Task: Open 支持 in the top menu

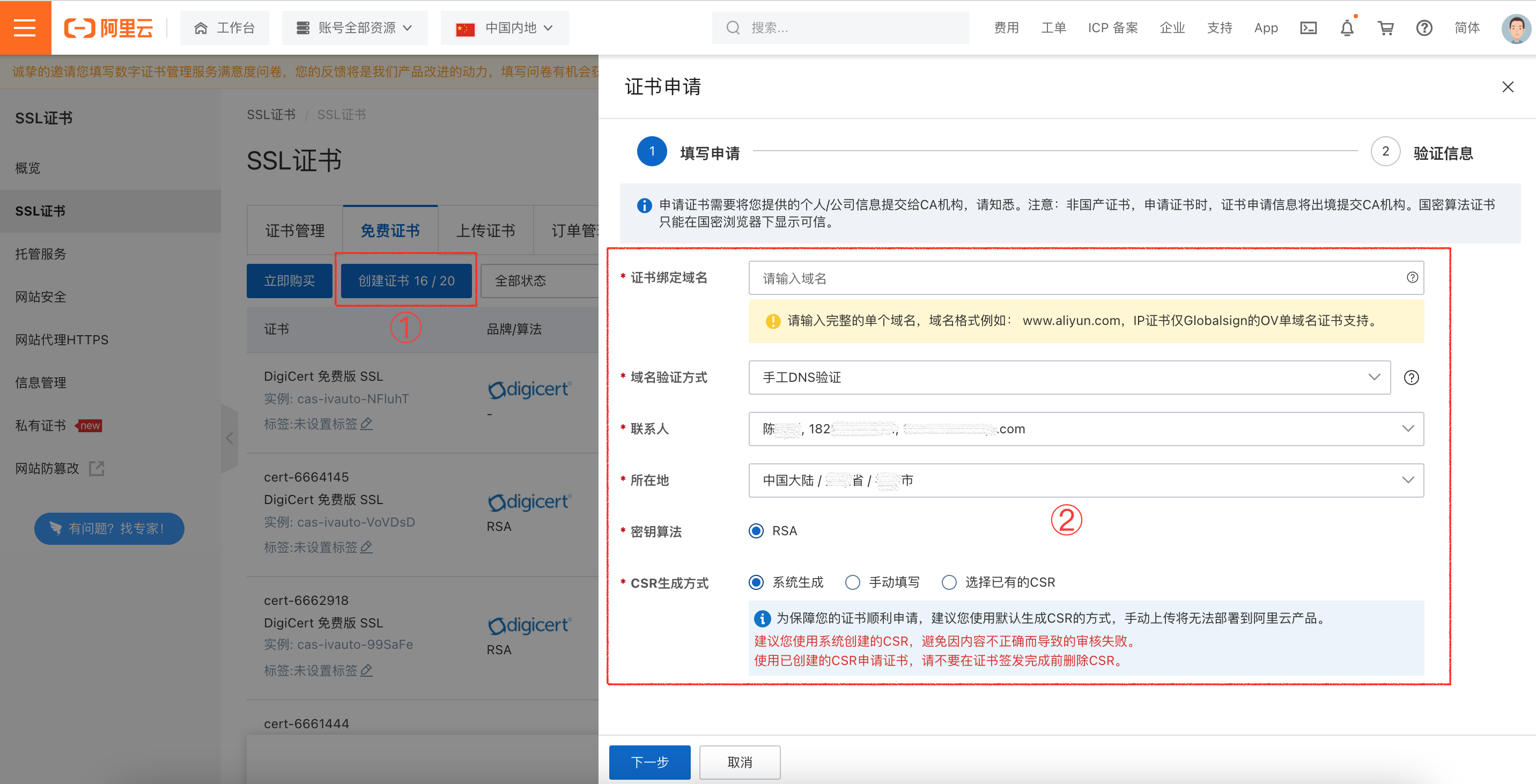Action: (x=1220, y=28)
